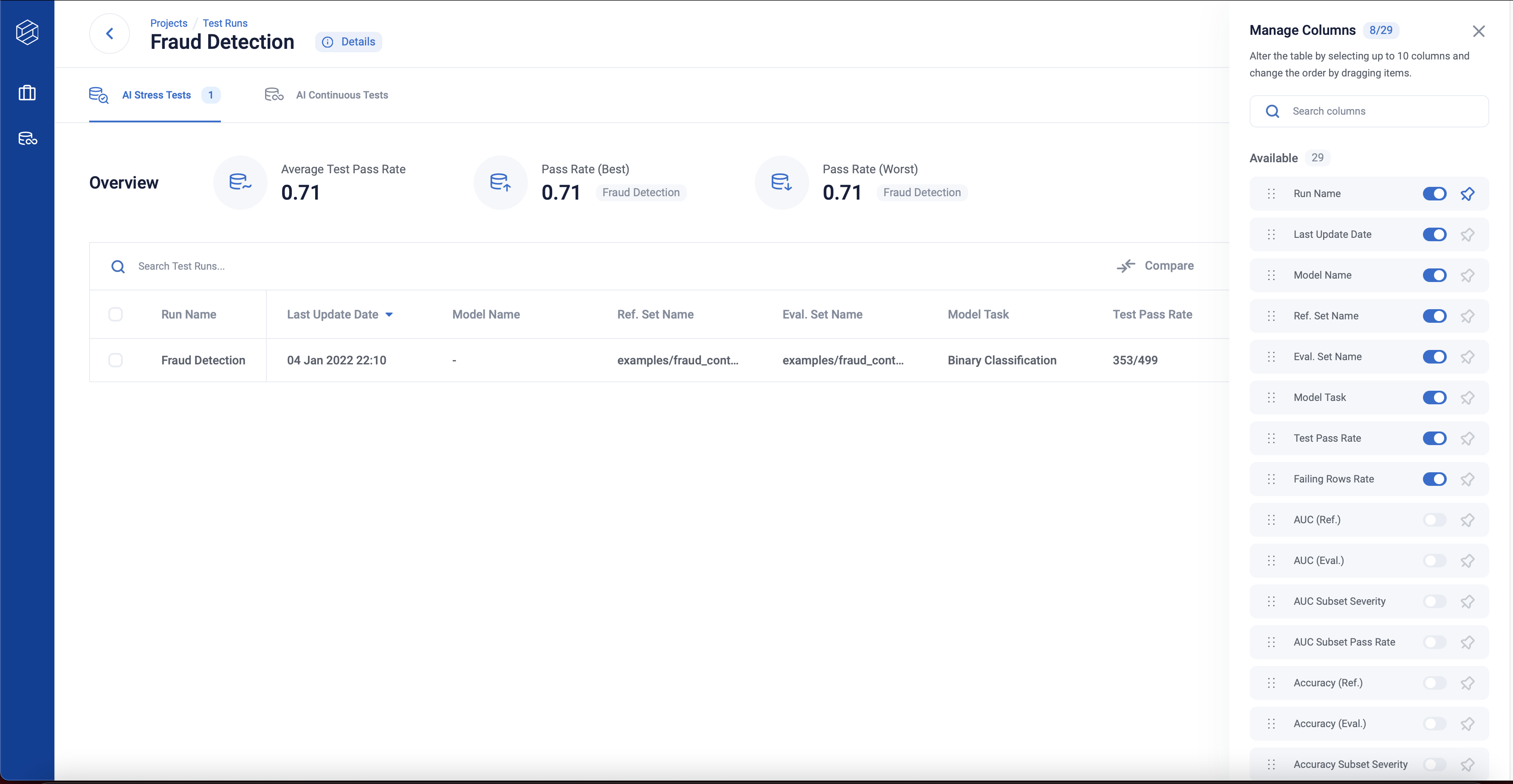This screenshot has height=784, width=1513.
Task: Pin the Model Task column
Action: [x=1467, y=398]
